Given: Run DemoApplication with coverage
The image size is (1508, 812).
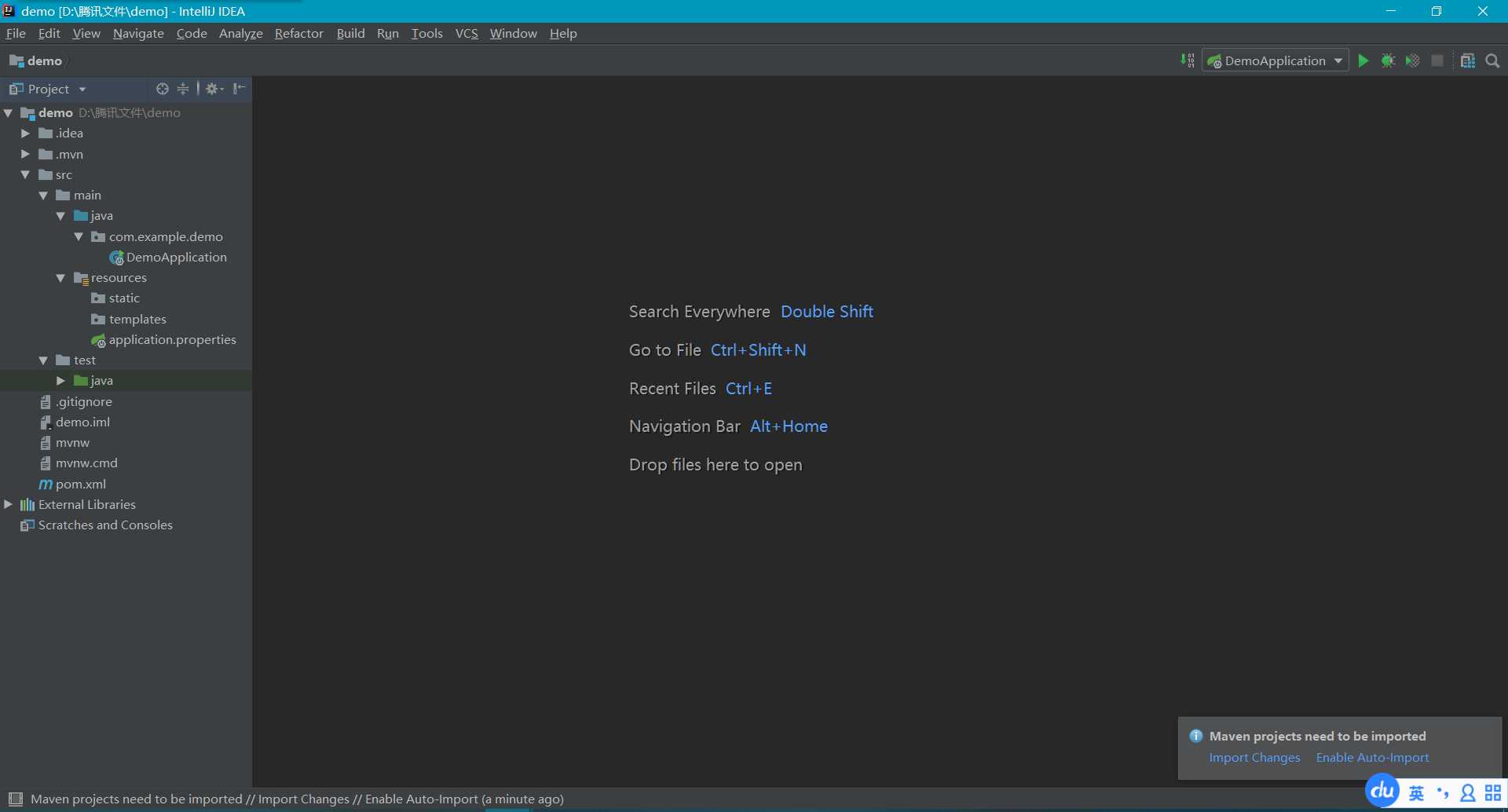Looking at the screenshot, I should [x=1412, y=60].
